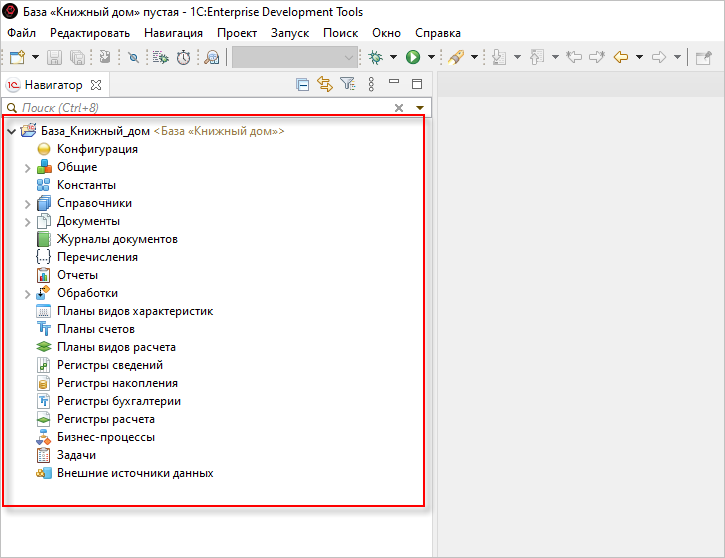Select Внешние источники данных item

tap(135, 473)
